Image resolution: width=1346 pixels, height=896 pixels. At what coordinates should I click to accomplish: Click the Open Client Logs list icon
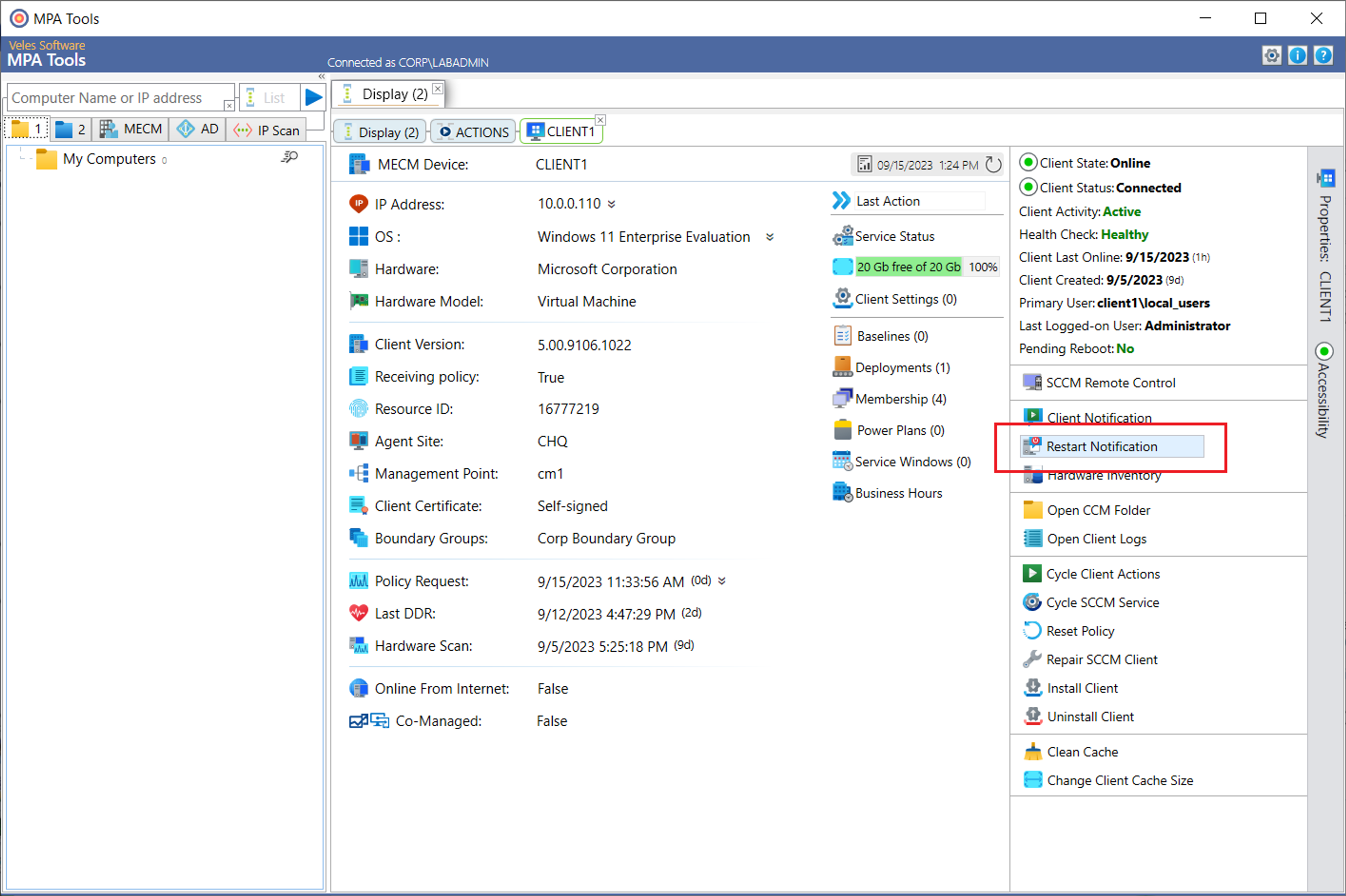[1032, 538]
